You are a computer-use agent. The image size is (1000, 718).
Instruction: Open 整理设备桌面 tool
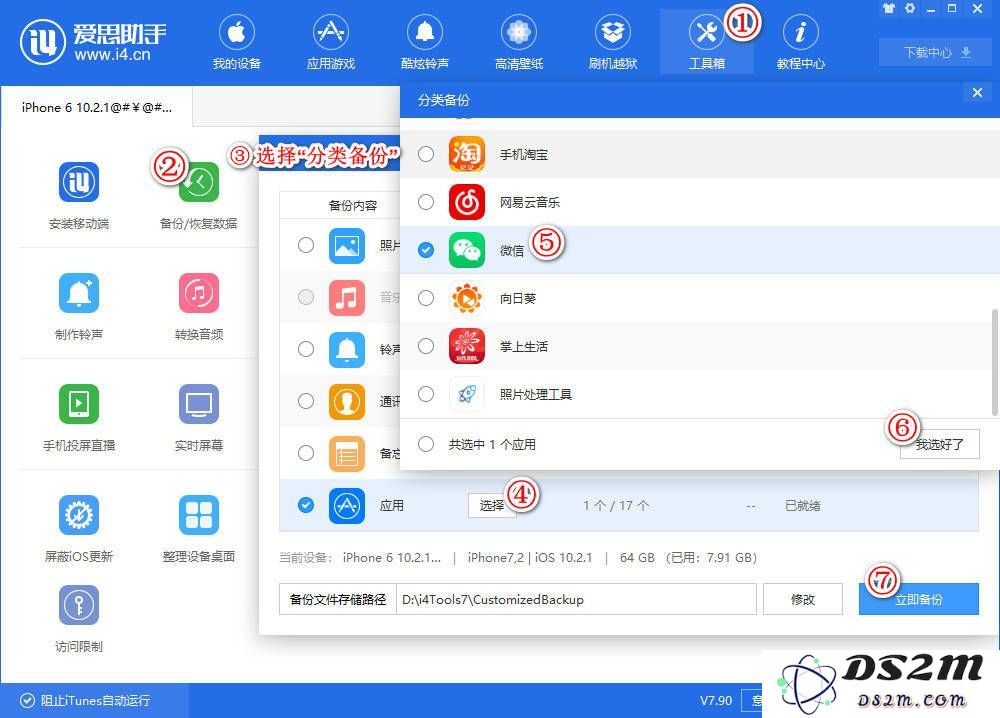[x=198, y=529]
